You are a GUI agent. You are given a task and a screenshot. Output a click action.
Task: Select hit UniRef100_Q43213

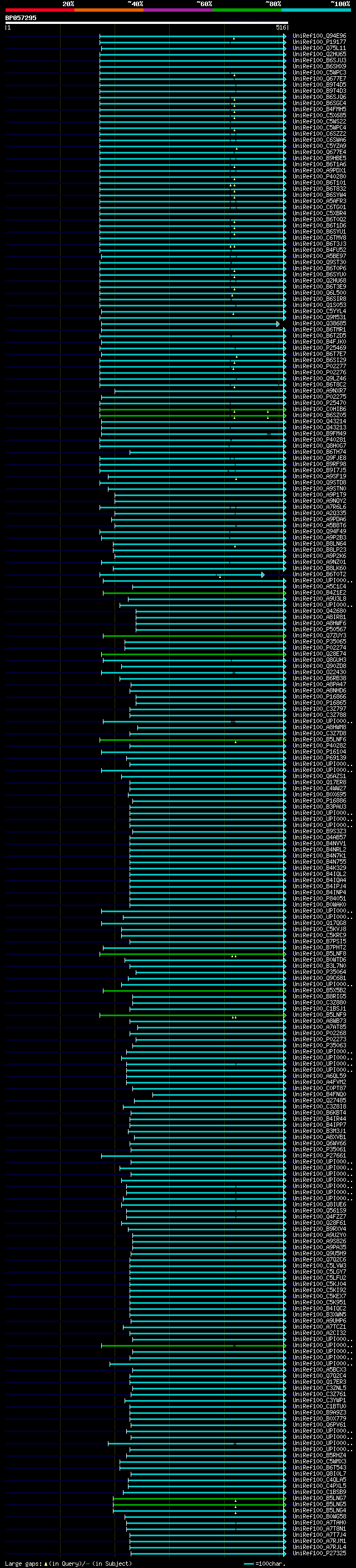[319, 427]
